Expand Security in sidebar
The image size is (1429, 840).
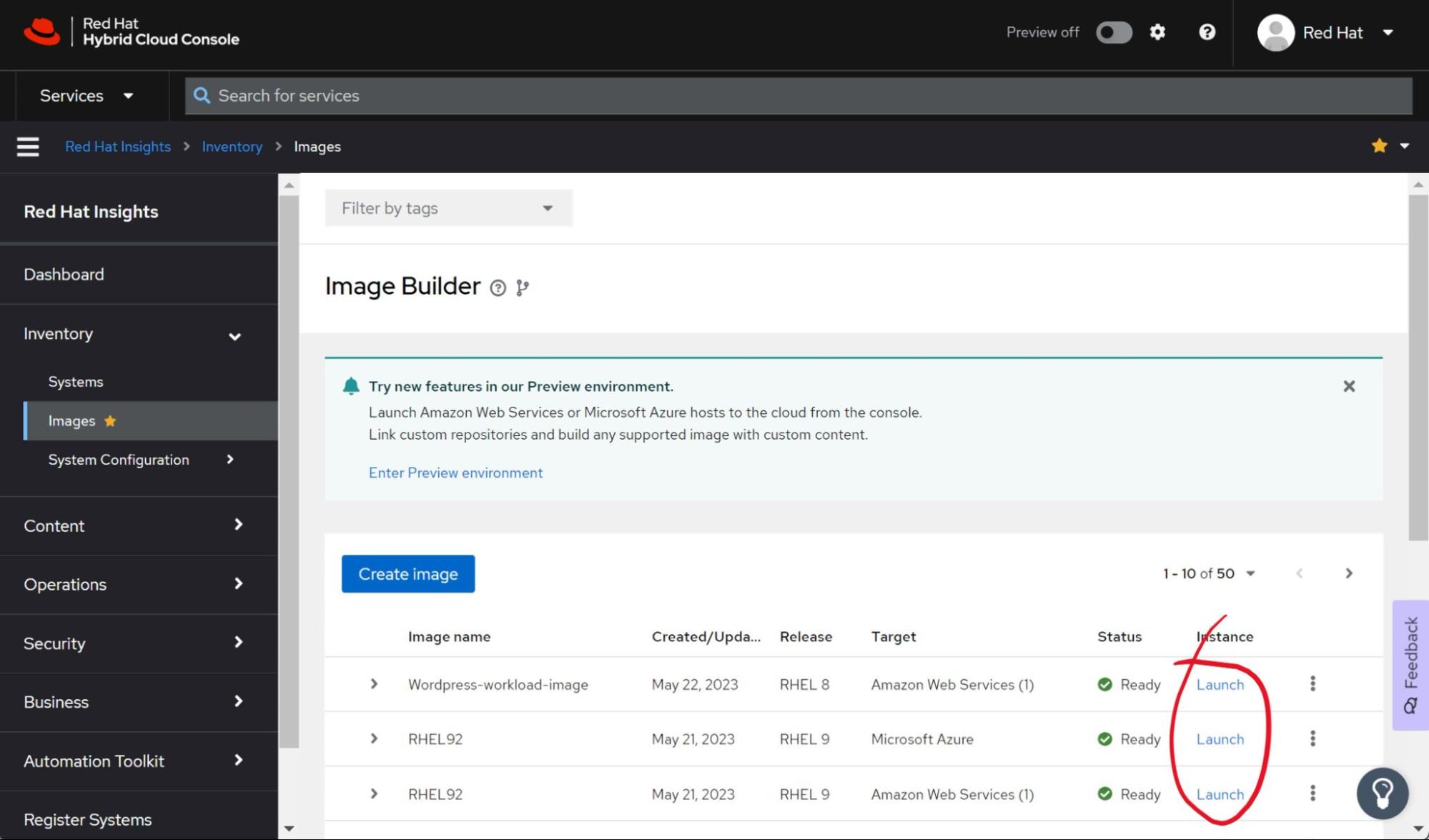coord(139,643)
